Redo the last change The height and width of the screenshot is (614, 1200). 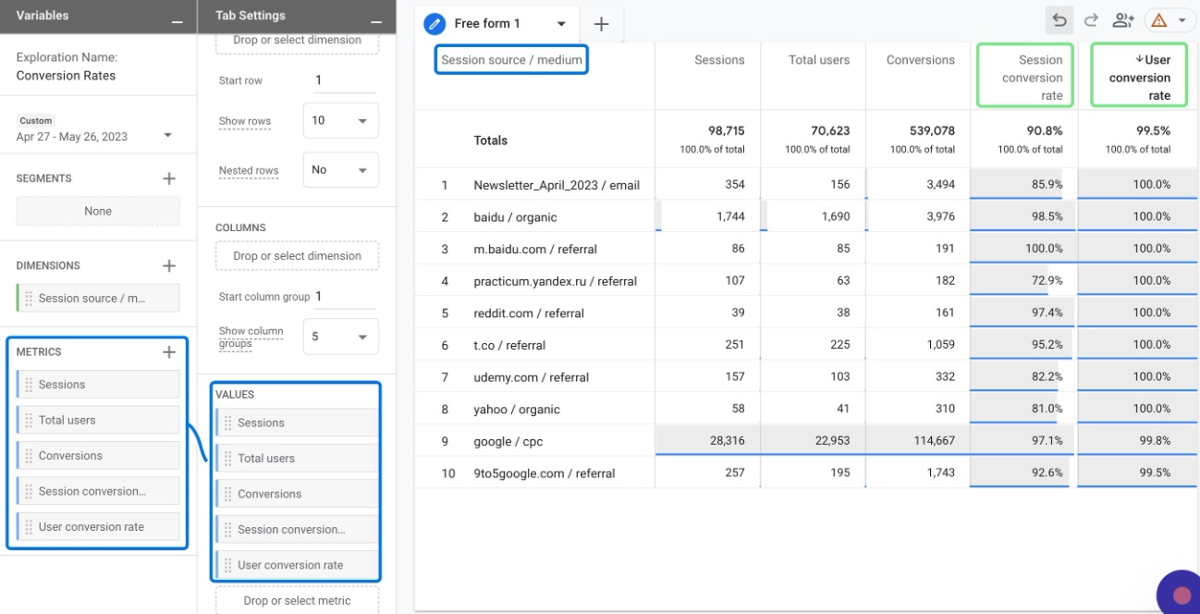click(1091, 20)
